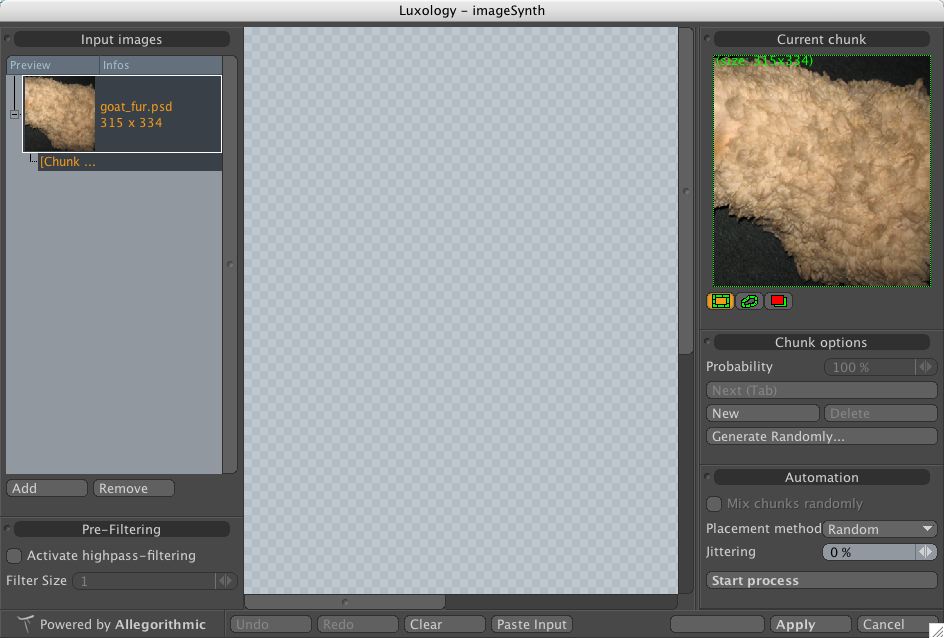Click the red rectangle chunk icon

pos(778,301)
